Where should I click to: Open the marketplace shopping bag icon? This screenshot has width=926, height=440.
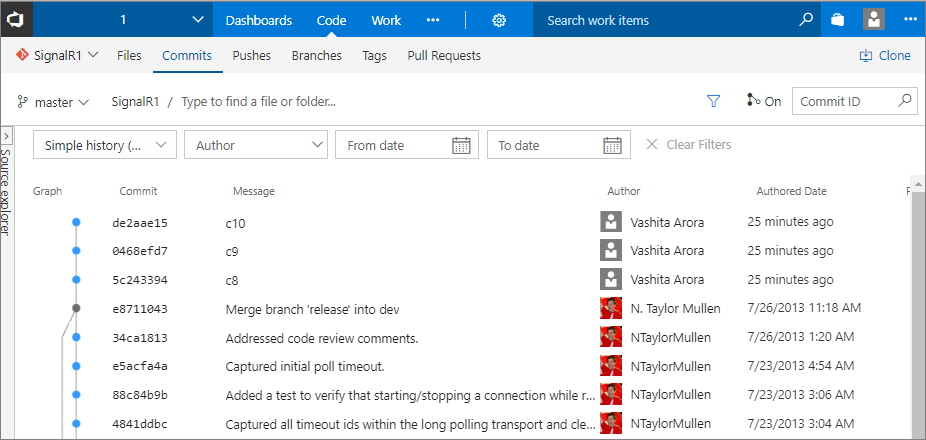pyautogui.click(x=838, y=20)
